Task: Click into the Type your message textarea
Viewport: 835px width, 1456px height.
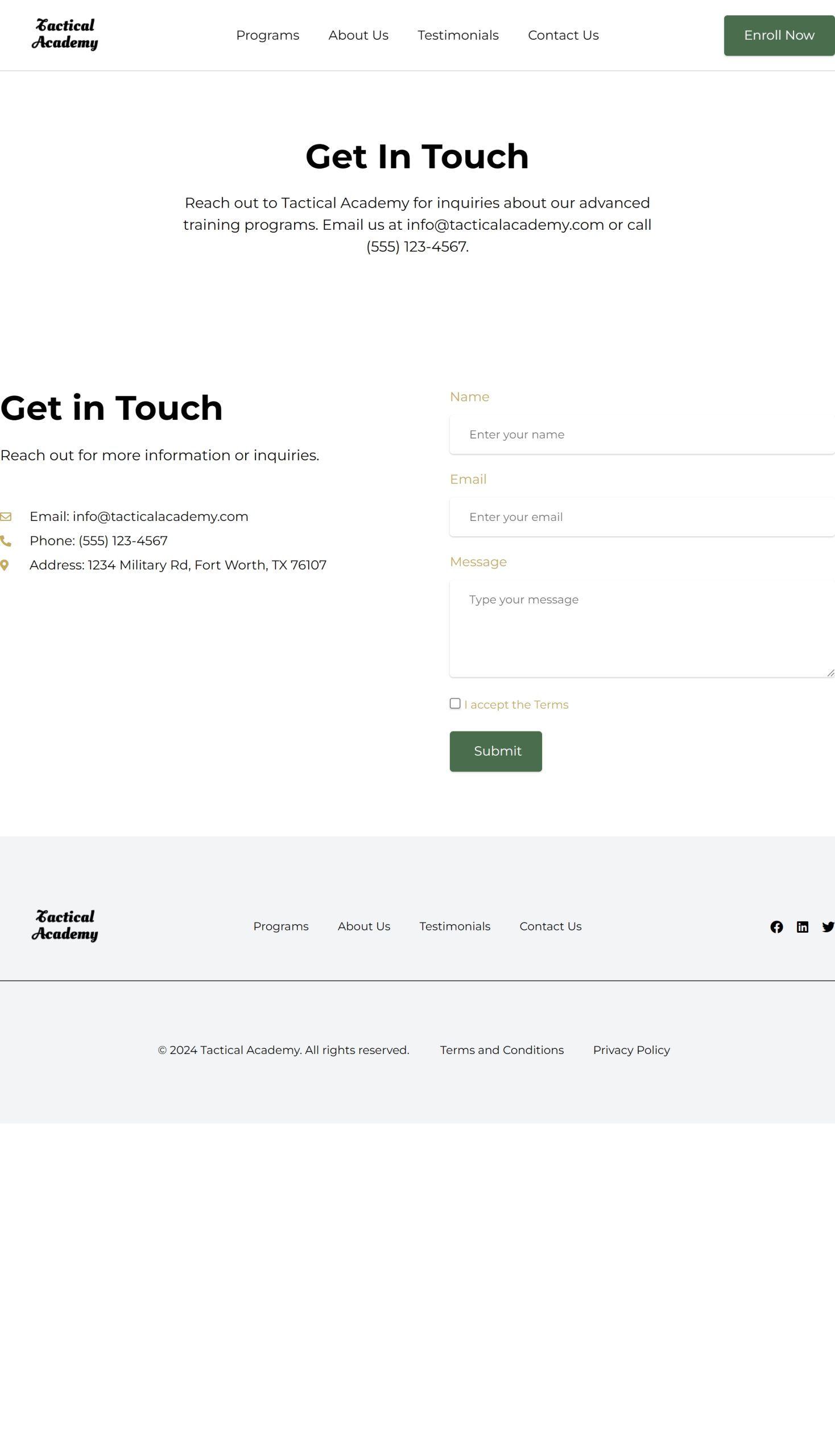Action: (642, 628)
